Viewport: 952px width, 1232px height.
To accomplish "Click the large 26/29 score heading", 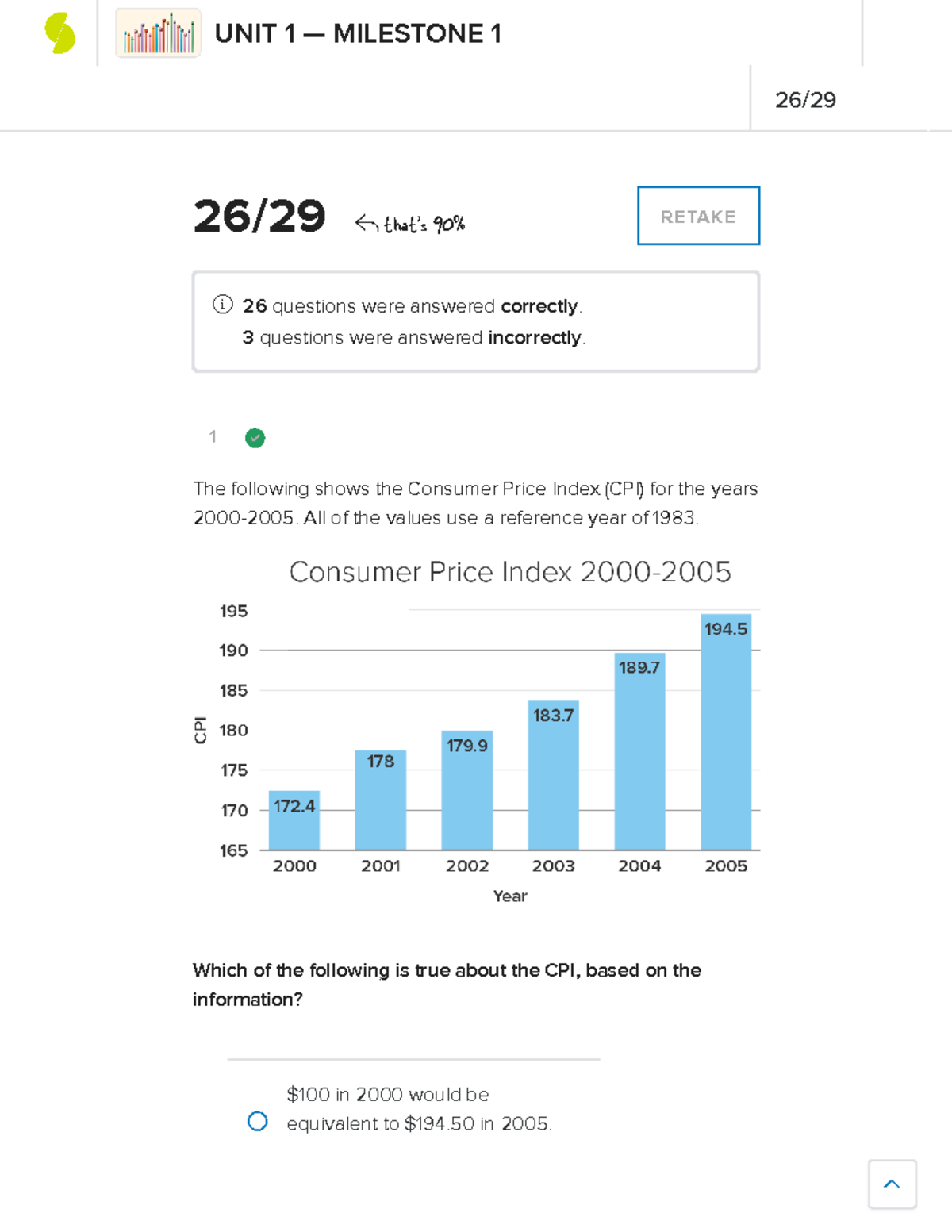I will click(x=259, y=217).
